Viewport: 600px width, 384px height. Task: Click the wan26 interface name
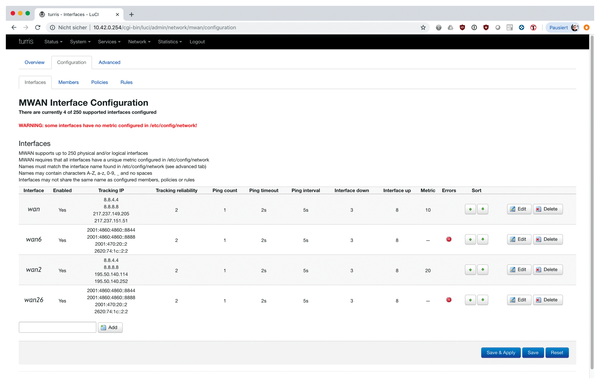(34, 300)
